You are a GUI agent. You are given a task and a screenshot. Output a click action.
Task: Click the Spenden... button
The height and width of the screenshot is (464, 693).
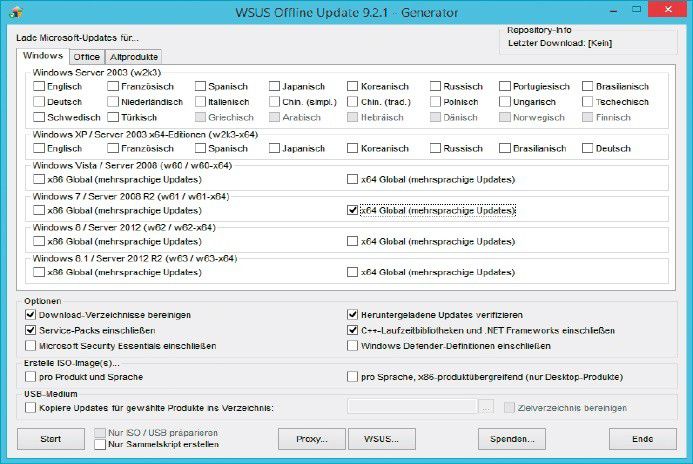[512, 439]
